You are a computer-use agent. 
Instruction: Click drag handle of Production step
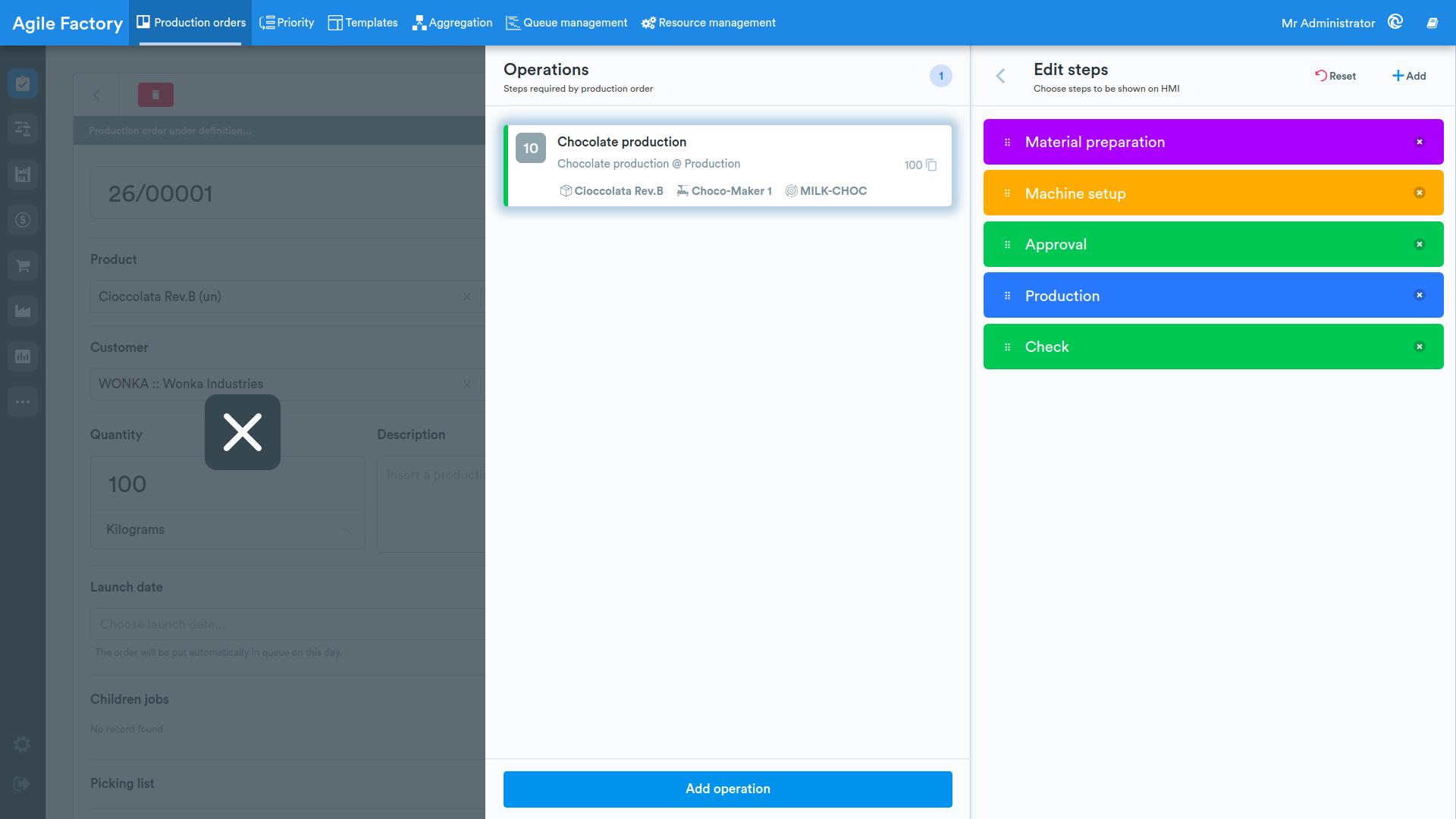(1007, 295)
